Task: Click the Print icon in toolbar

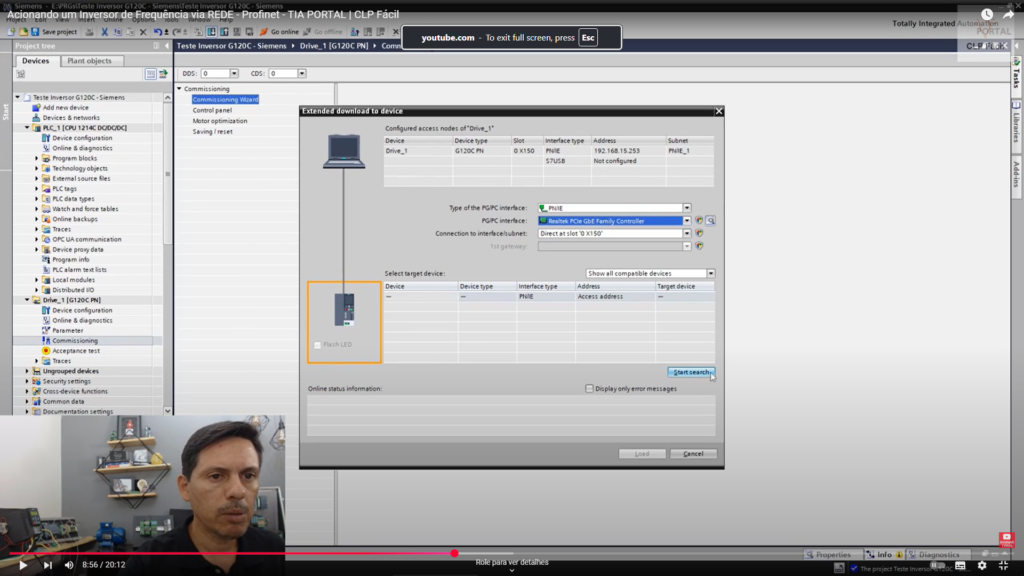Action: coord(89,32)
